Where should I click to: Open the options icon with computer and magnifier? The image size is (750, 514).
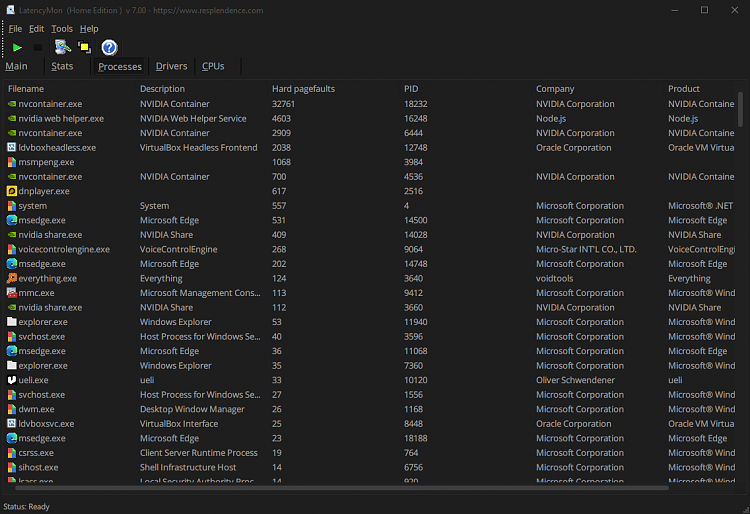pyautogui.click(x=62, y=47)
